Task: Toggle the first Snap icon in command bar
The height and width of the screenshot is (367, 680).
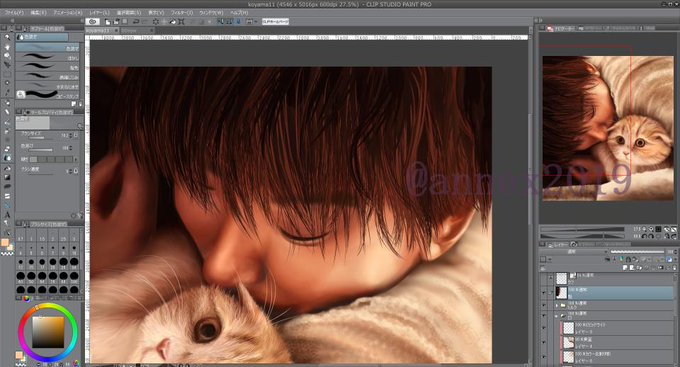Action: pyautogui.click(x=220, y=21)
